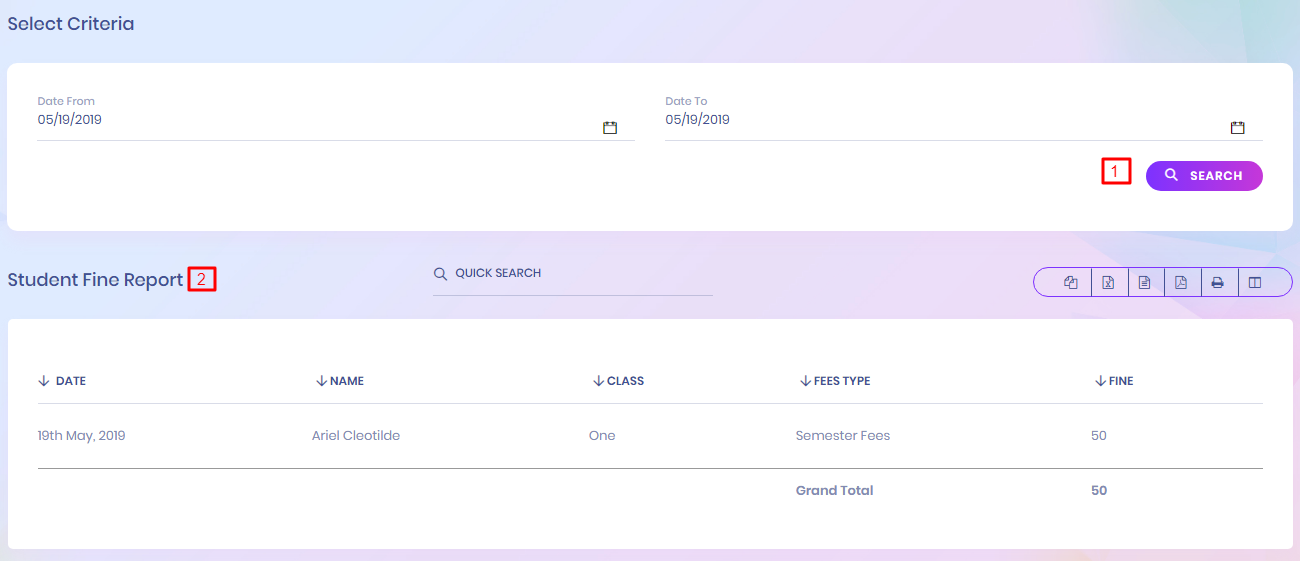
Task: Open the column visibility toggle
Action: (x=1255, y=283)
